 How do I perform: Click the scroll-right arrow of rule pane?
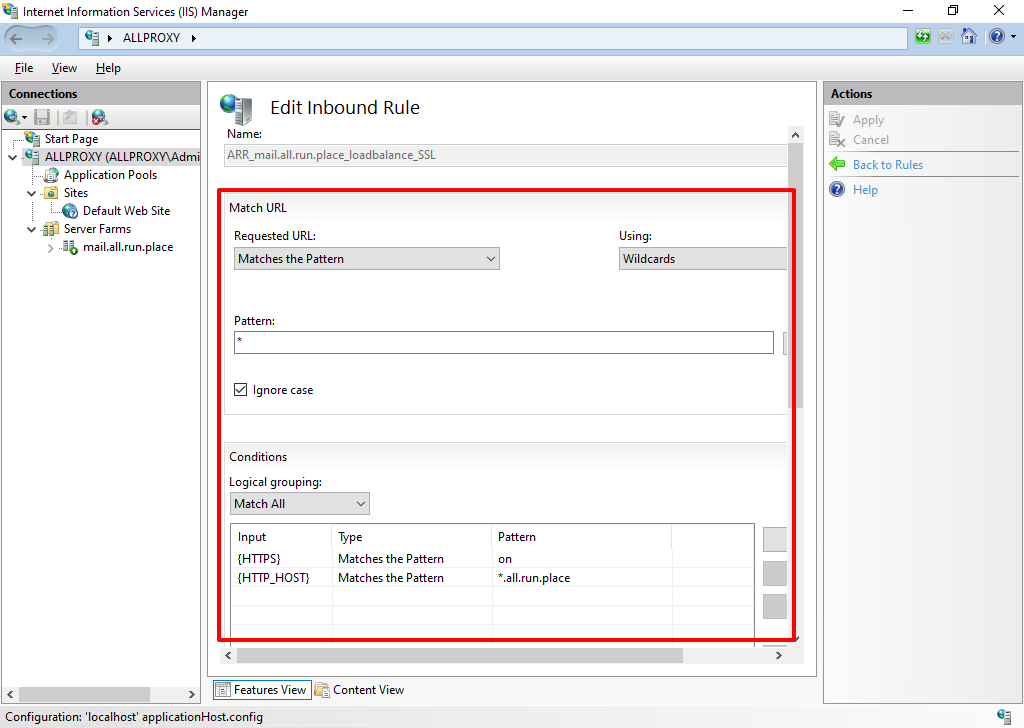(x=779, y=655)
